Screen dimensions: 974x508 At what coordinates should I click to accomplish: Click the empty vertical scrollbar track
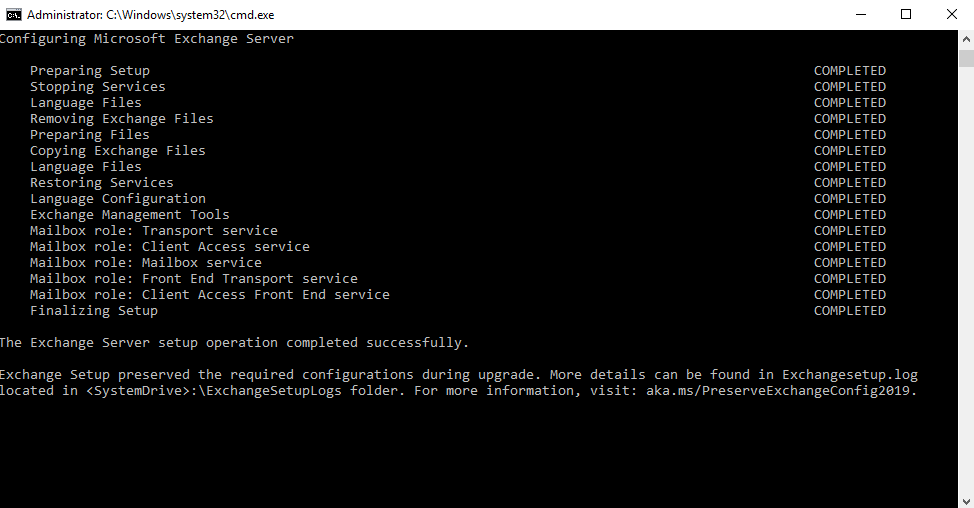tap(966, 279)
